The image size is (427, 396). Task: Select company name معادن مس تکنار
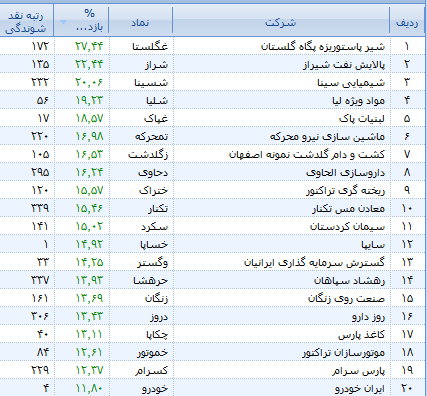coord(348,208)
